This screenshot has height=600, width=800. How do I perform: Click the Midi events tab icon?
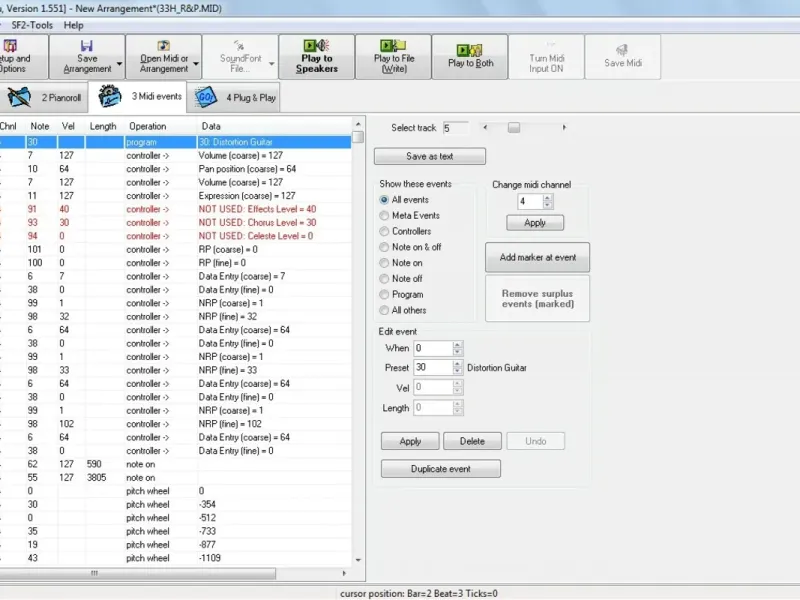[109, 96]
